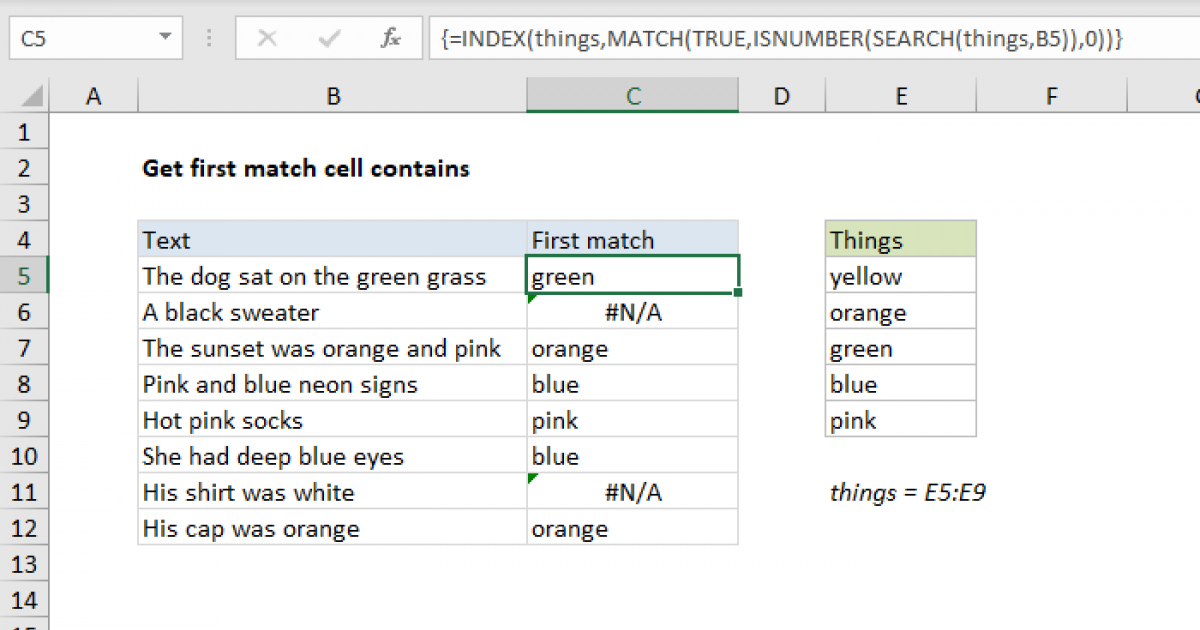Click the error indicator triangle in cell C6

tap(531, 296)
